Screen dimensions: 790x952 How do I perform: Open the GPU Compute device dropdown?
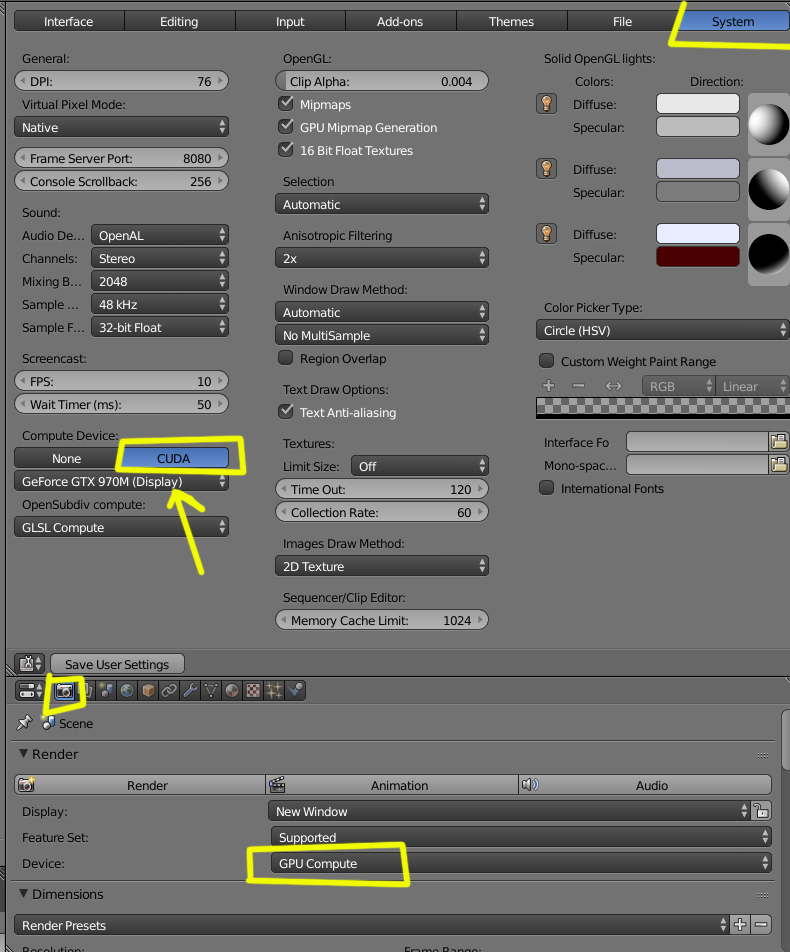point(521,863)
